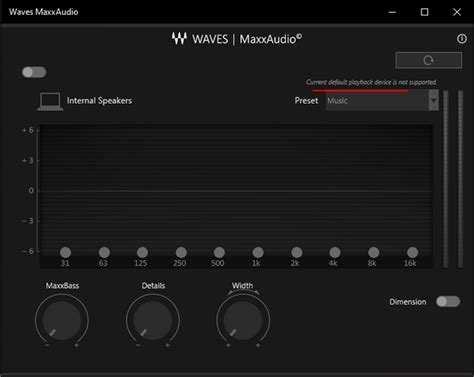474x377 pixels.
Task: Click the MaxxBass label
Action: 62,286
